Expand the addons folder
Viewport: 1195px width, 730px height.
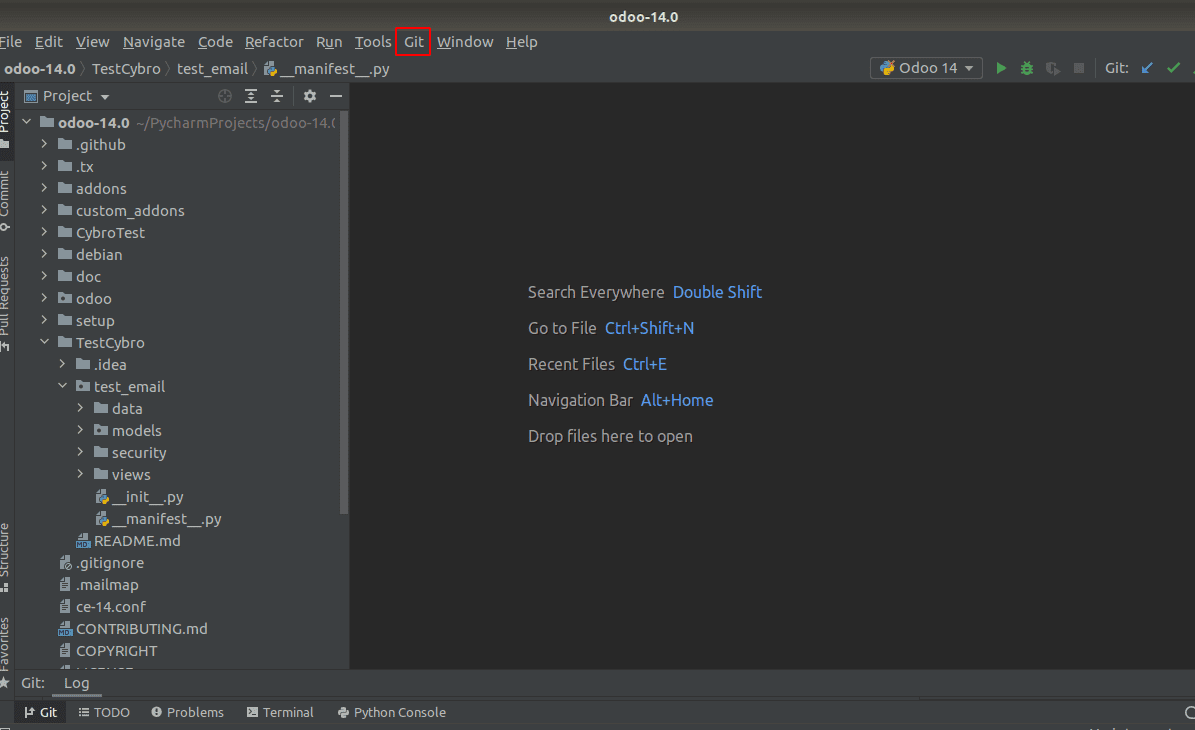[x=43, y=188]
